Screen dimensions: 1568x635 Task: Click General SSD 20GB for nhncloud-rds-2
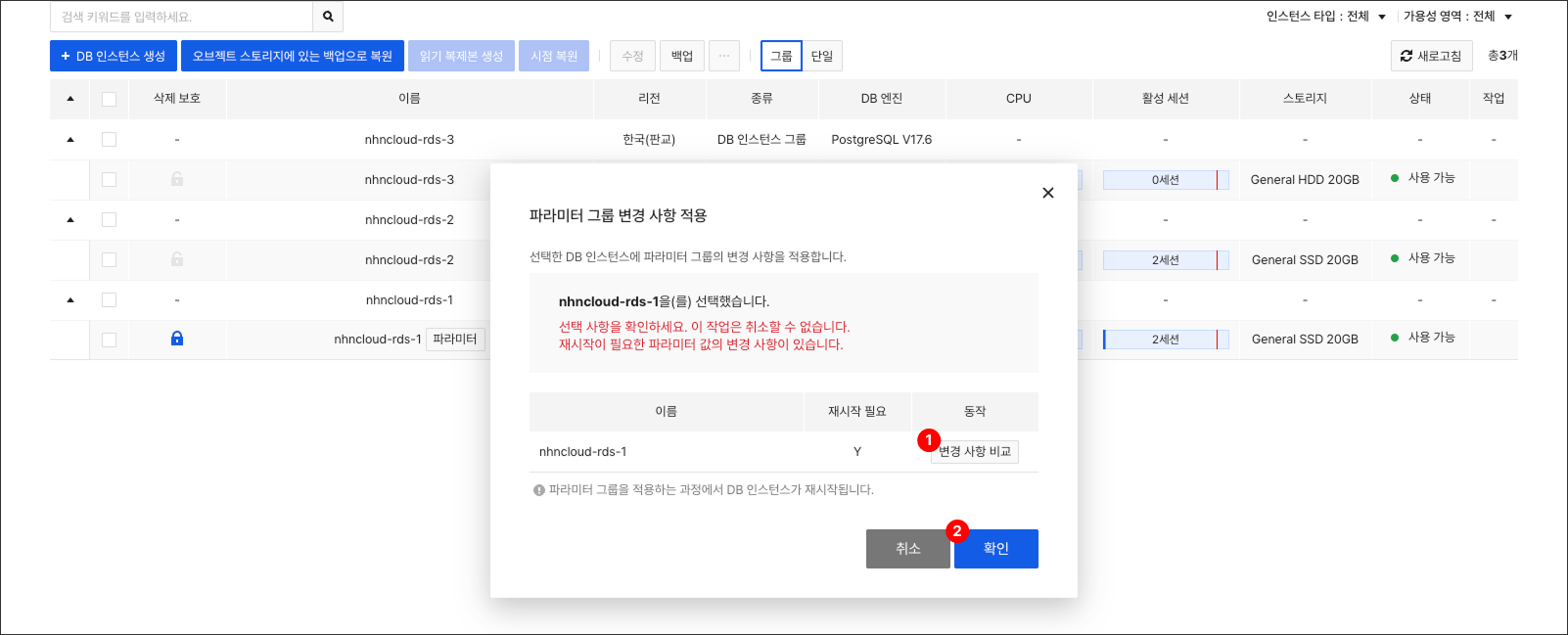pyautogui.click(x=1305, y=260)
